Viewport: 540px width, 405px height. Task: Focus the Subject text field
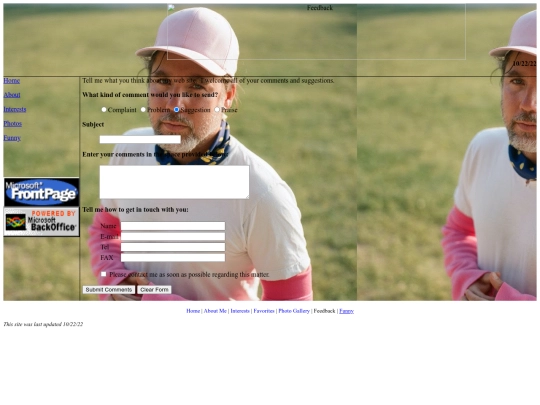(x=140, y=139)
